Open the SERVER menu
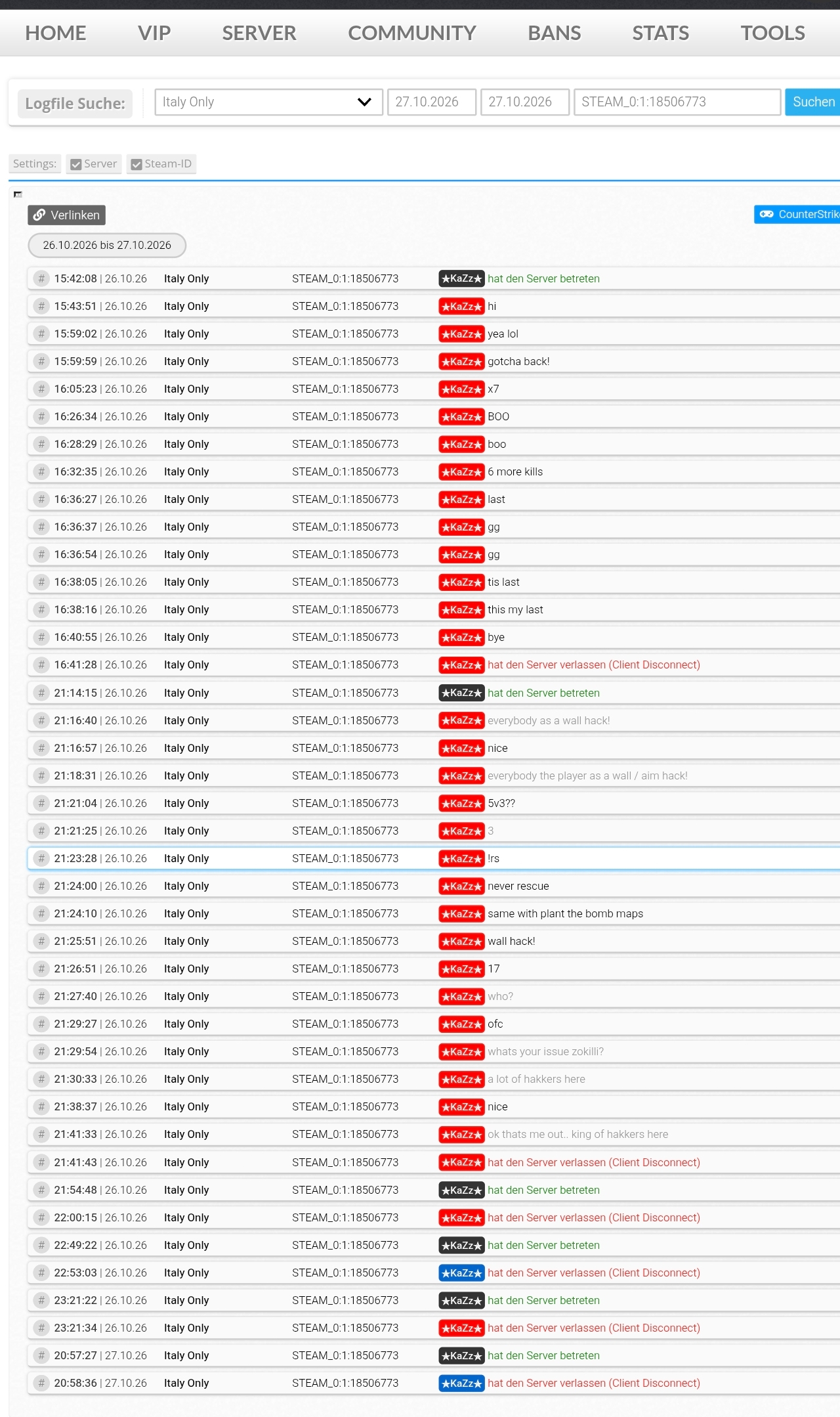Image resolution: width=840 pixels, height=1417 pixels. pos(259,33)
